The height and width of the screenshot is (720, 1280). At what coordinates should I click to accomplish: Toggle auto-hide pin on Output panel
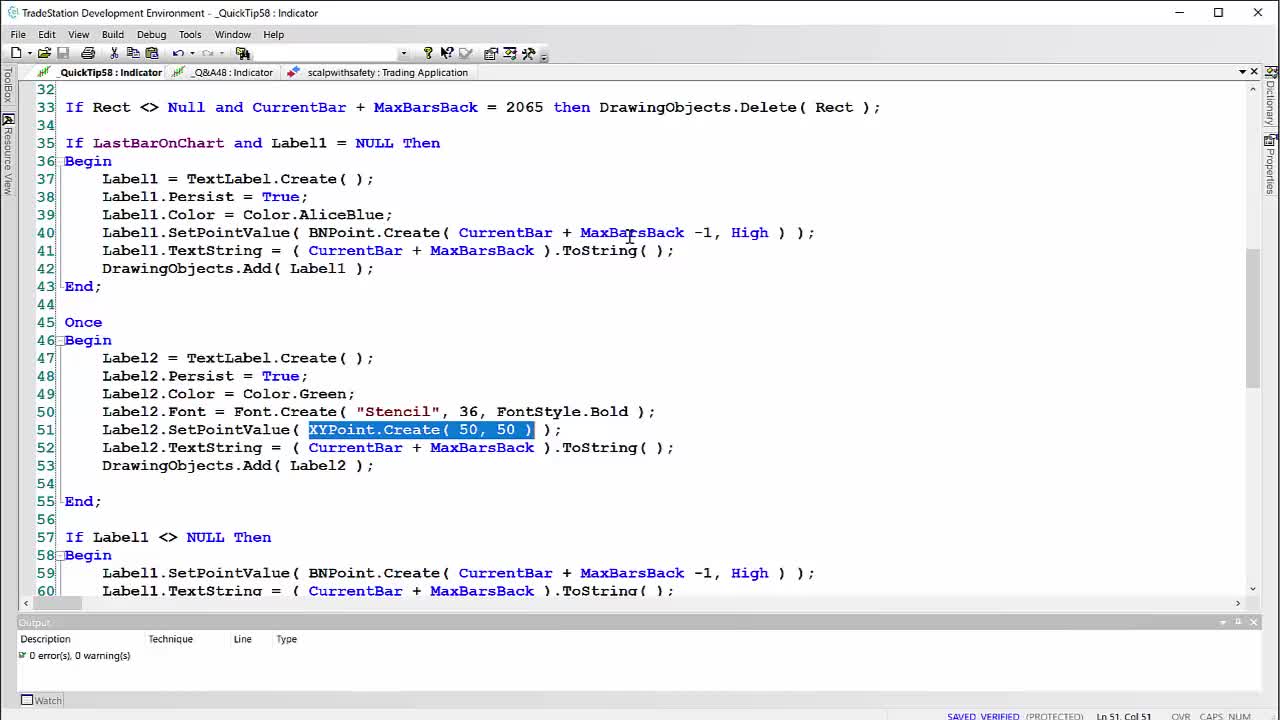click(1238, 622)
